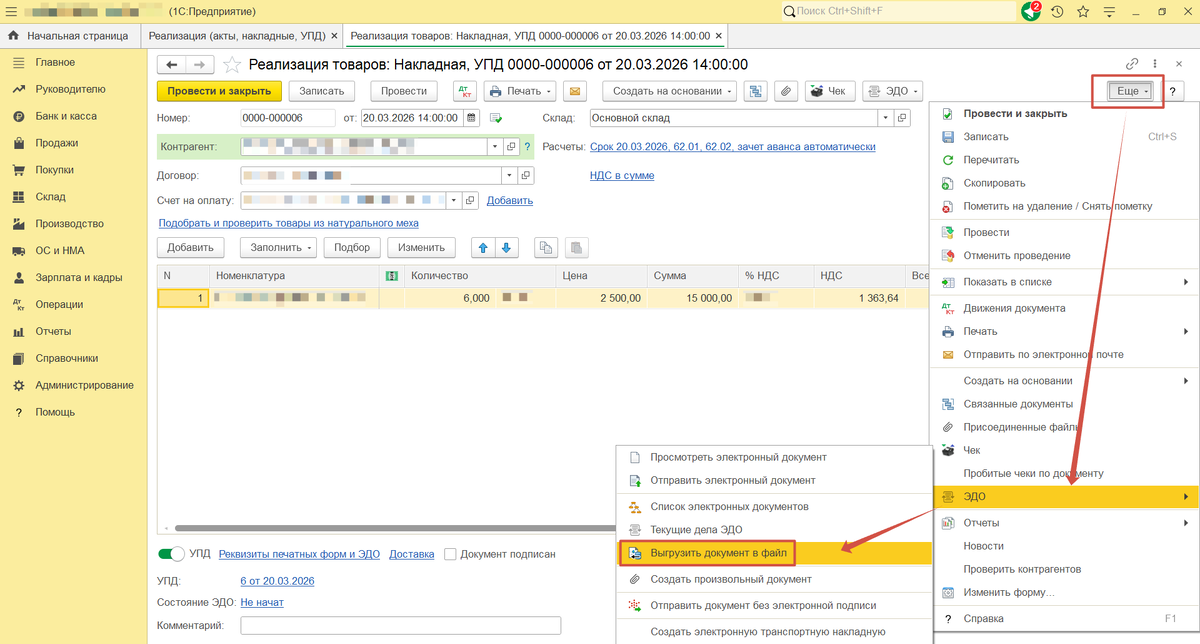Open linked documents structure icon
1200x644 pixels.
(756, 91)
